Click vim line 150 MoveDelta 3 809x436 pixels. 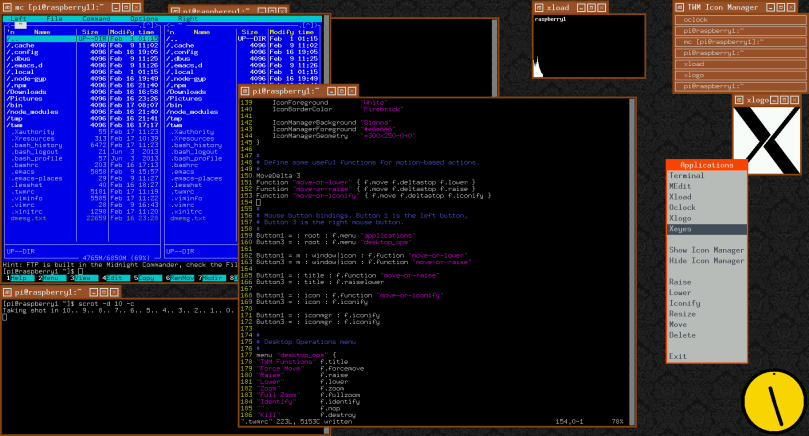pos(278,175)
